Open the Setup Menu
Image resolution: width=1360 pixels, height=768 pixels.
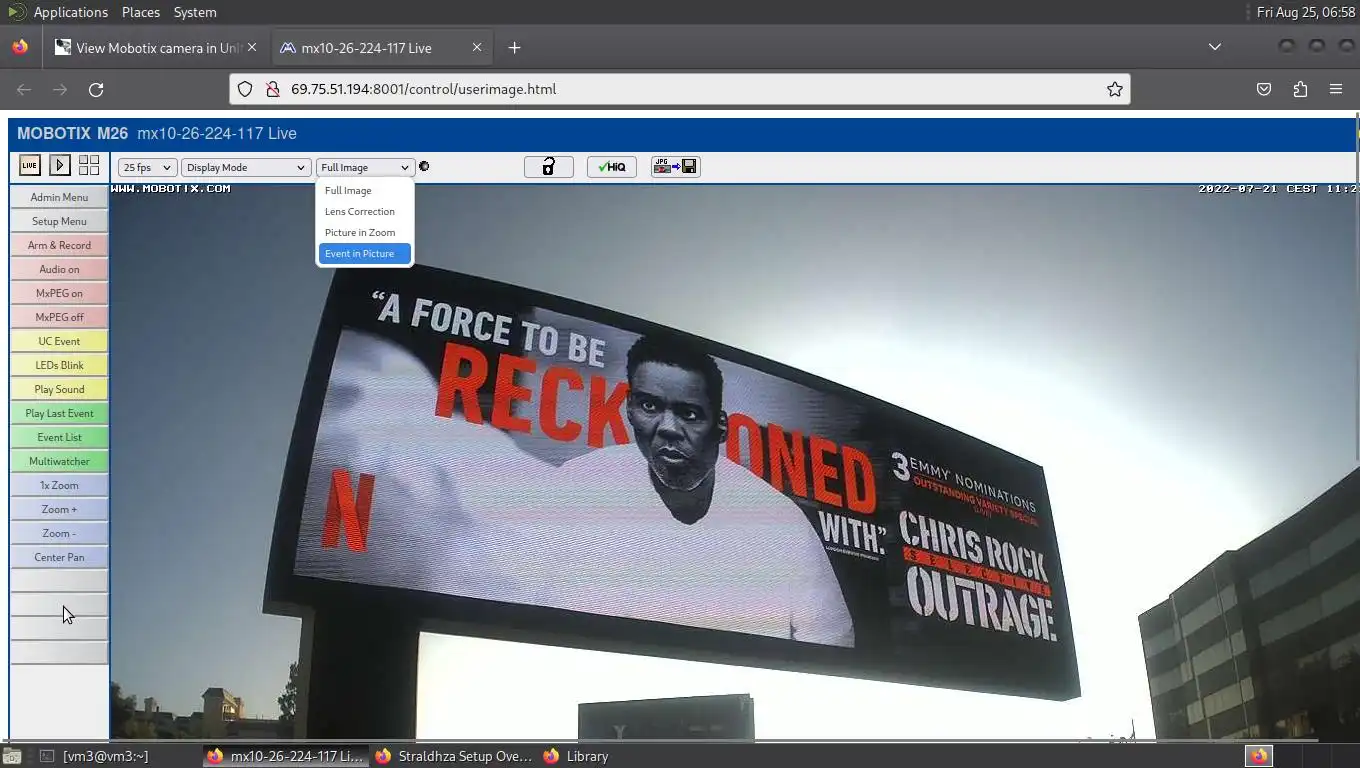click(59, 221)
